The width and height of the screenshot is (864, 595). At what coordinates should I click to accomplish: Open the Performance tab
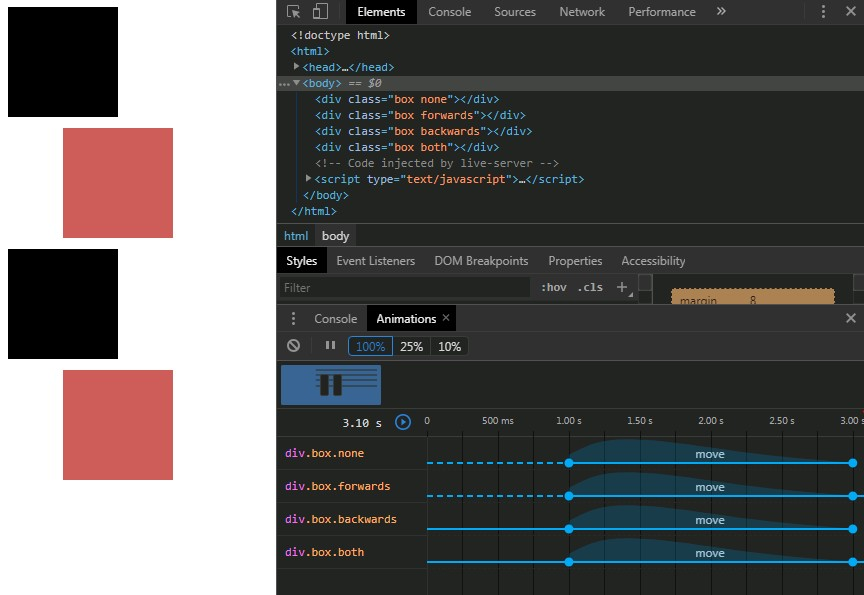point(662,12)
